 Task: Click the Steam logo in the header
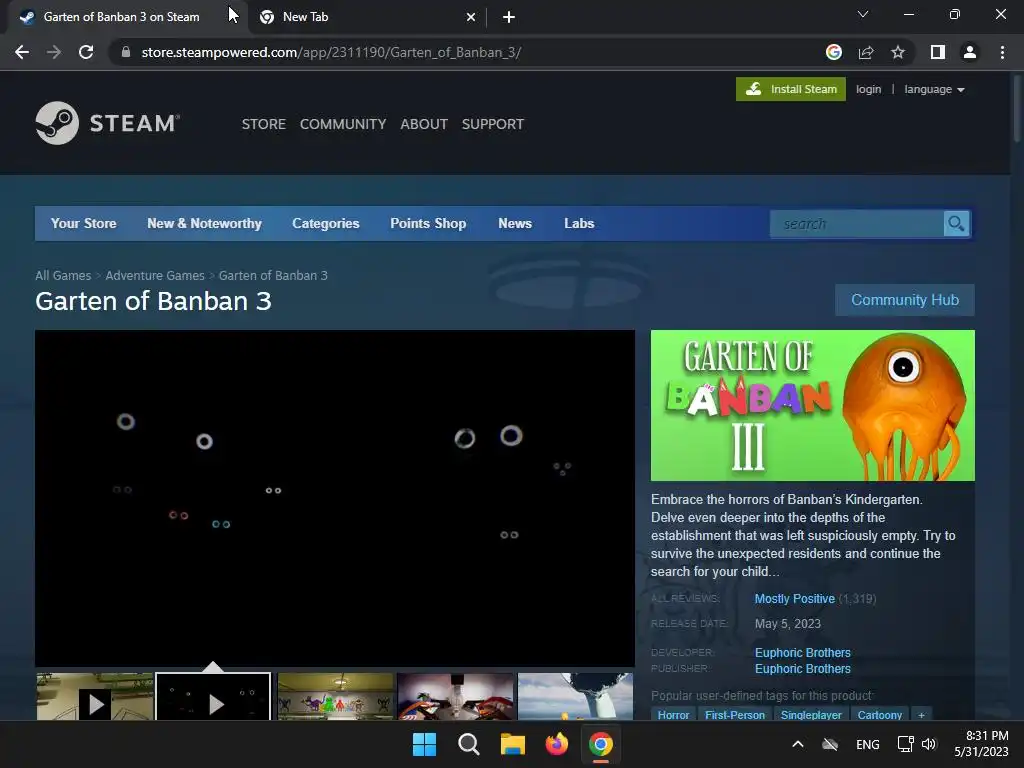pos(108,123)
